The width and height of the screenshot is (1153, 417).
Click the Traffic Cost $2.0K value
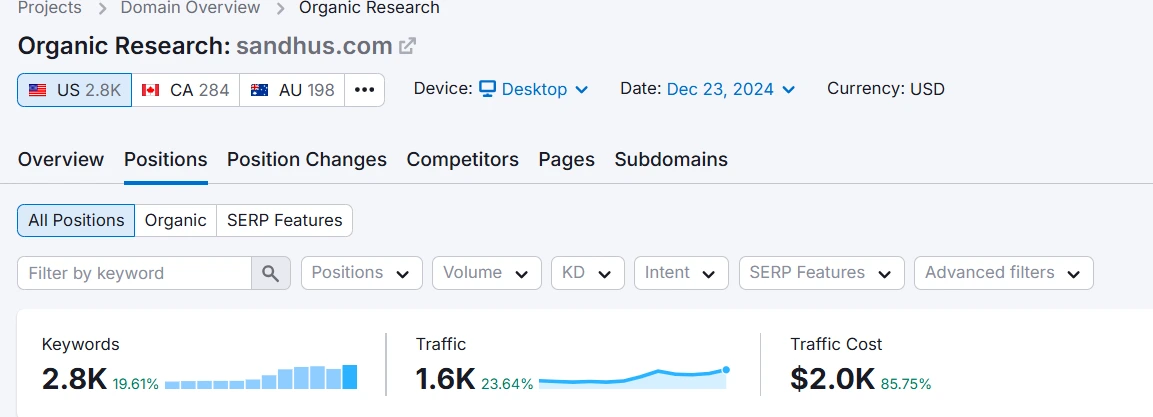(832, 379)
